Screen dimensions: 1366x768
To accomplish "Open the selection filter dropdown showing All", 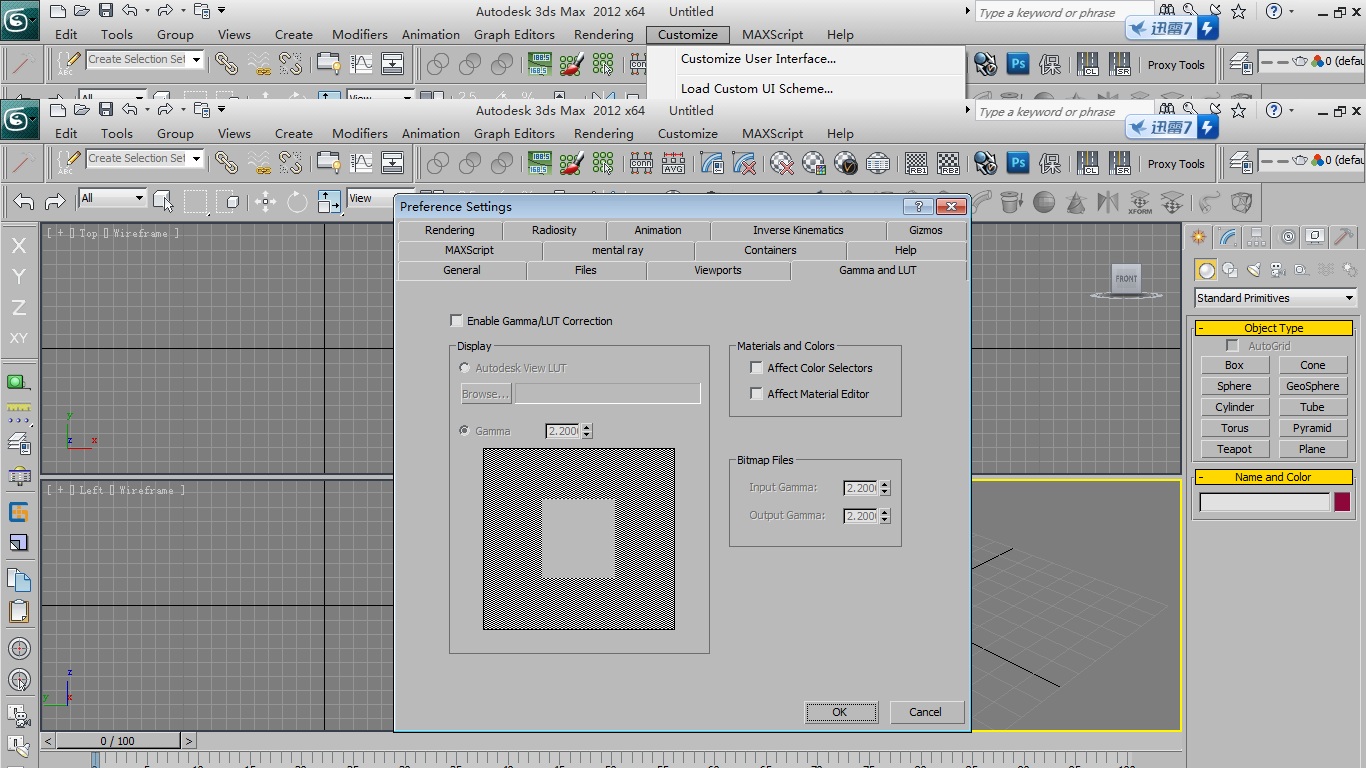I will tap(112, 198).
